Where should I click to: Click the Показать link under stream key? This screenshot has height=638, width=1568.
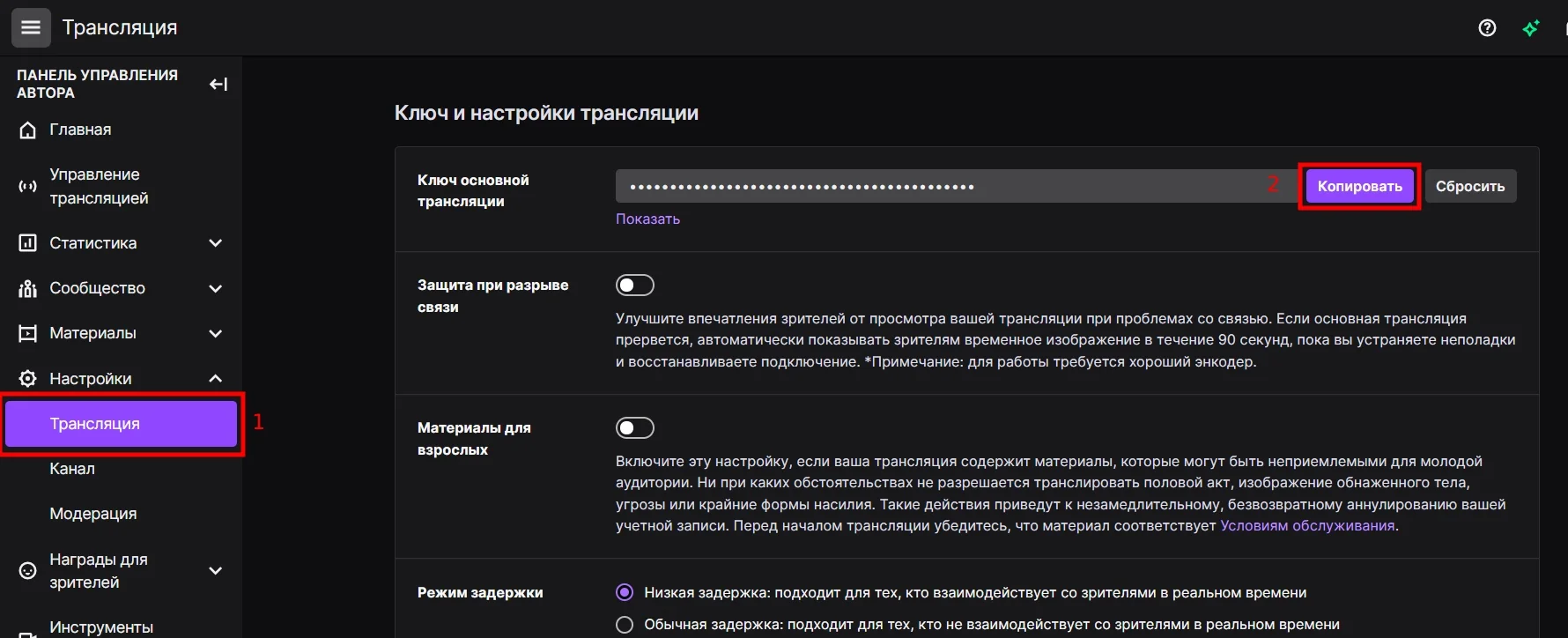[647, 219]
